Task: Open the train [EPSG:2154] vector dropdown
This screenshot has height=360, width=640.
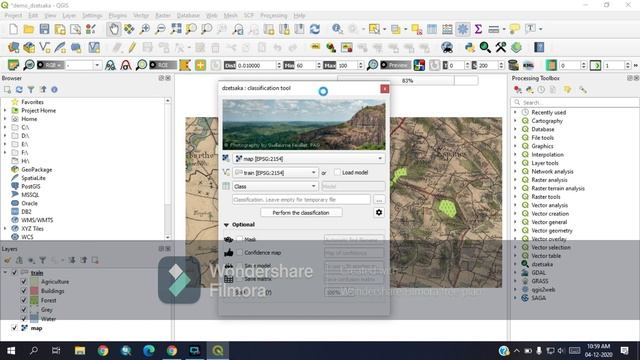Action: point(275,173)
